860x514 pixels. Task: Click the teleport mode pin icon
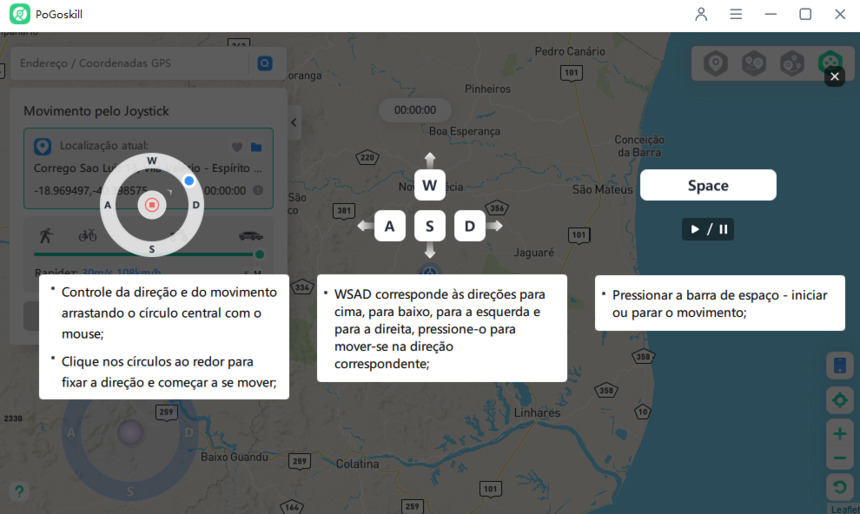(715, 64)
